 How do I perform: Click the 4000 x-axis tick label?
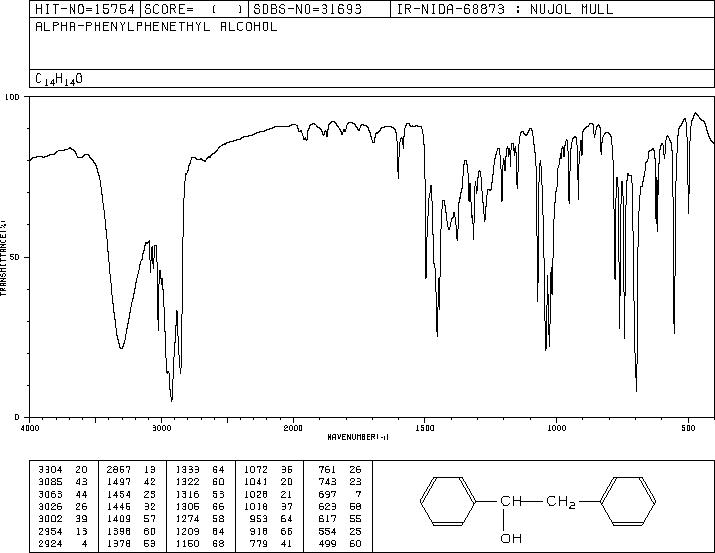30,428
